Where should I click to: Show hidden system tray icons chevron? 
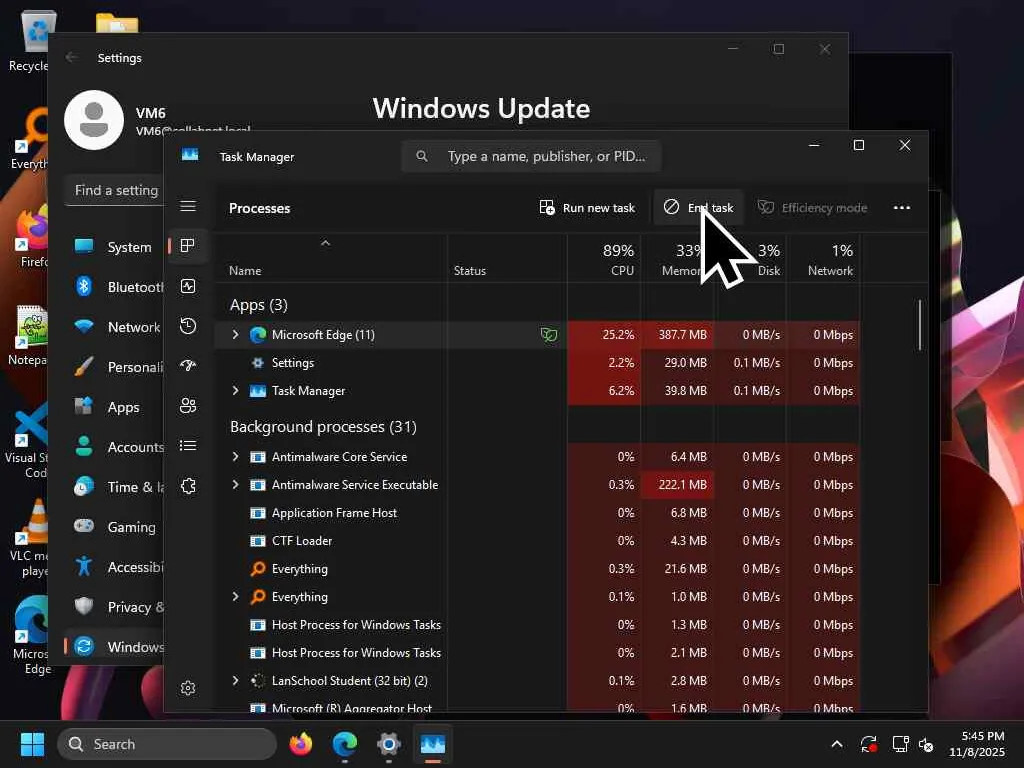837,744
